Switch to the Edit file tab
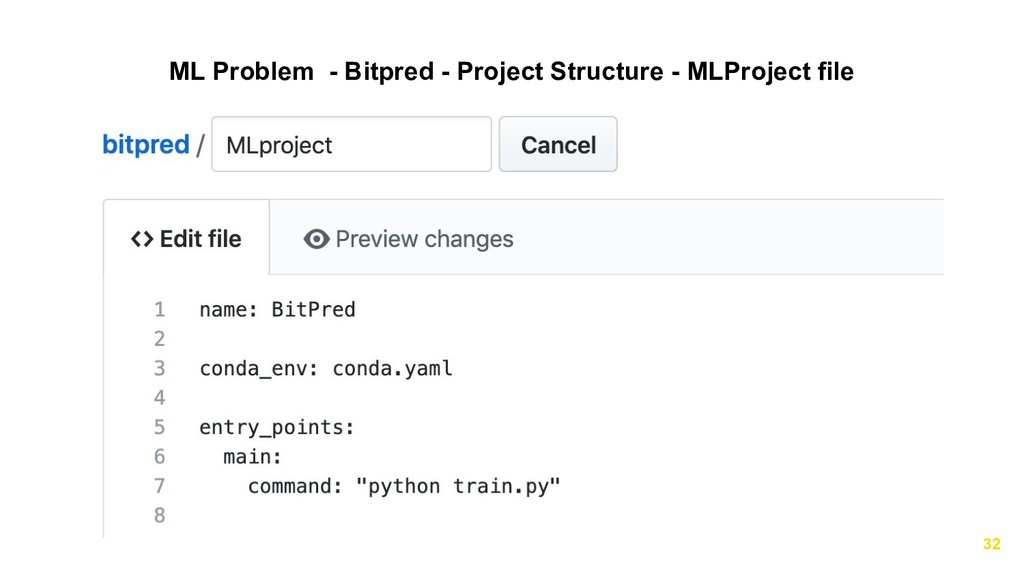This screenshot has height=576, width=1024. coord(186,239)
